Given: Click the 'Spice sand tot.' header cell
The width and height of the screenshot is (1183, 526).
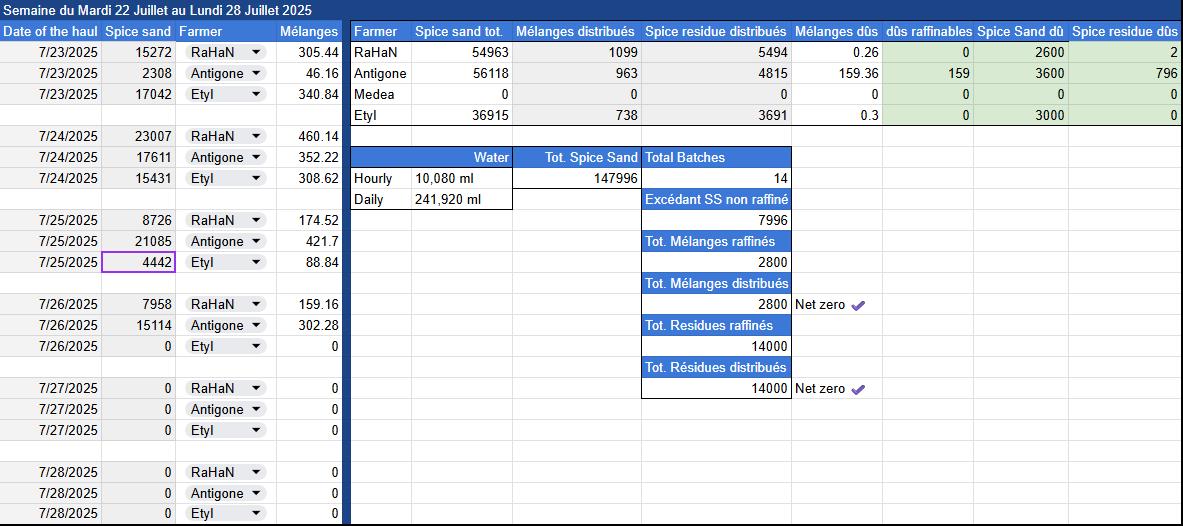Looking at the screenshot, I should point(460,32).
